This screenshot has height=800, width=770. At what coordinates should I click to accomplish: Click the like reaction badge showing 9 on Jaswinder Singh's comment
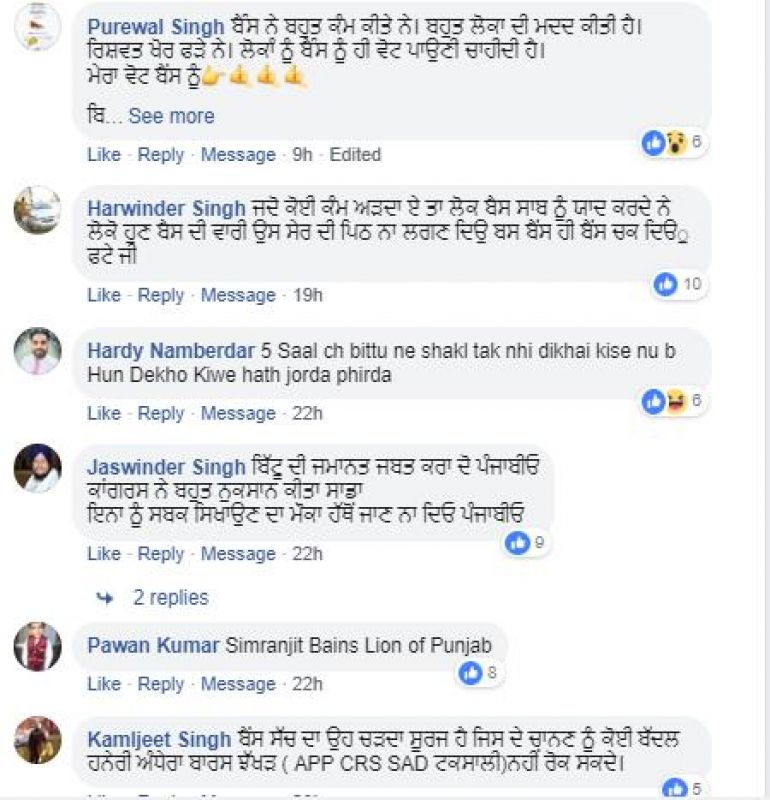tap(519, 543)
